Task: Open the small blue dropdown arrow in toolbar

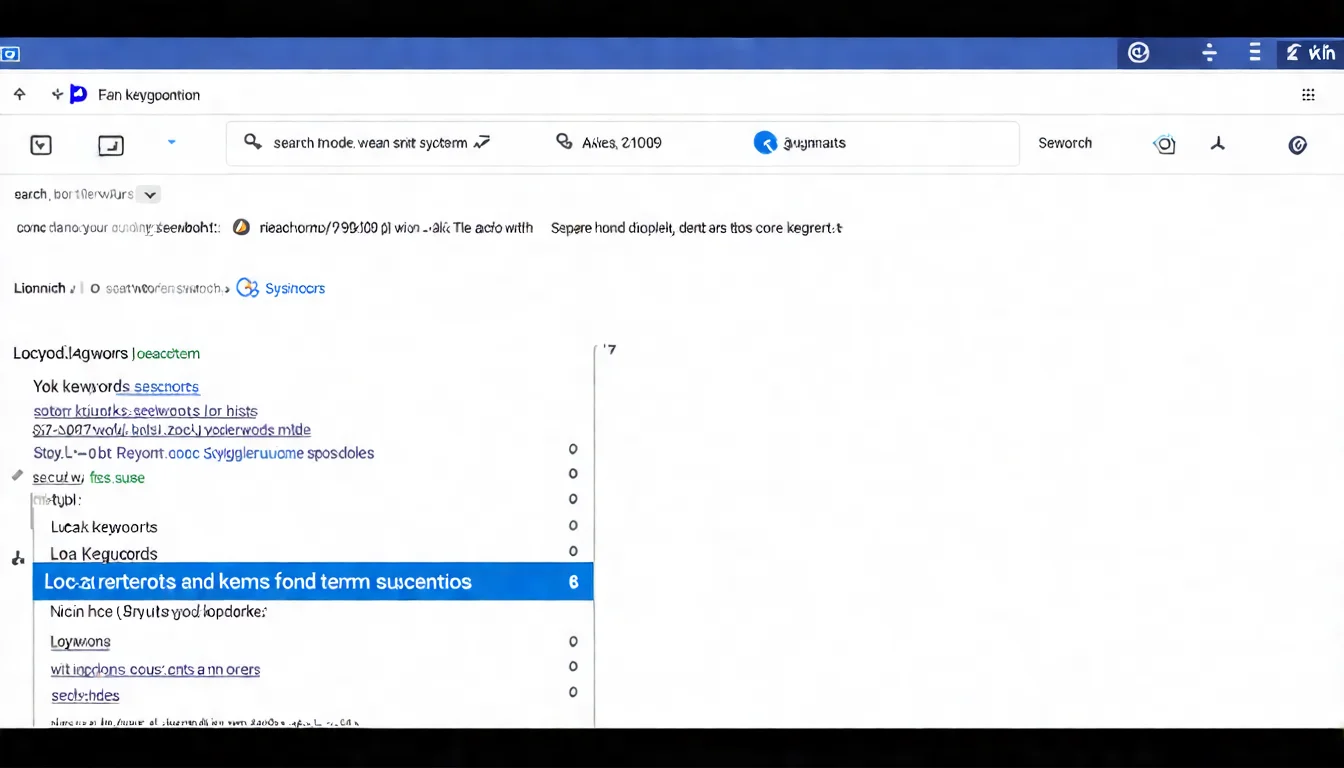Action: click(x=171, y=143)
